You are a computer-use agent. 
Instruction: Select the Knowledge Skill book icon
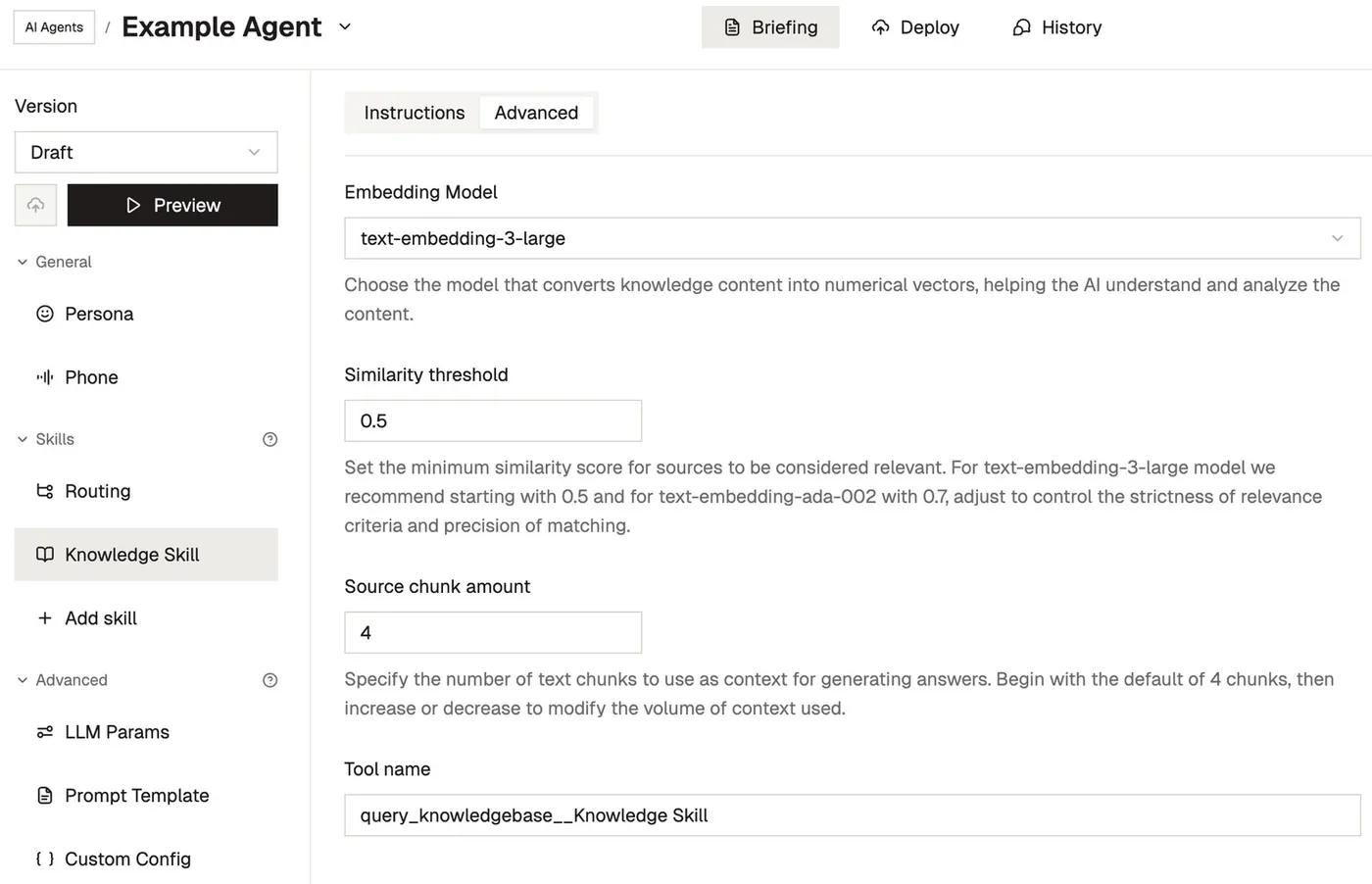point(43,554)
